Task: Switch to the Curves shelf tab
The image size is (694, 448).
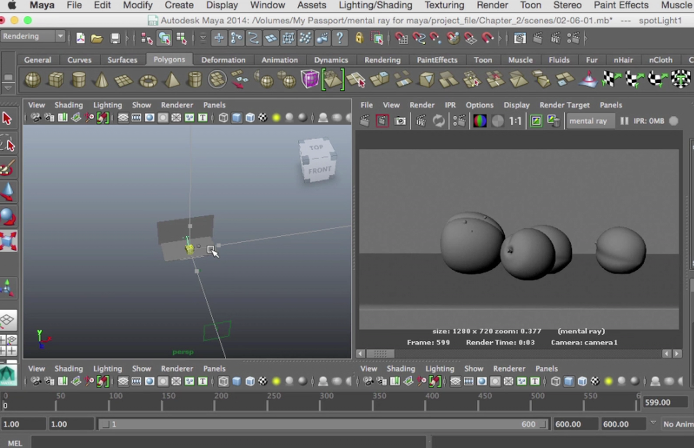Action: [x=79, y=60]
